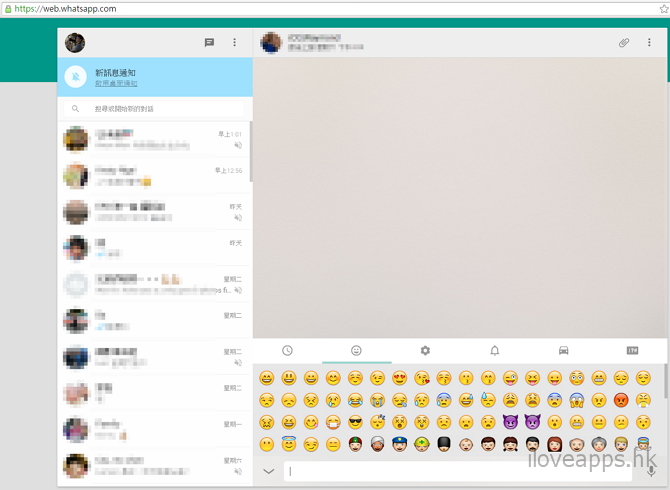
Task: Click the microphone voice message icon
Action: pyautogui.click(x=651, y=471)
